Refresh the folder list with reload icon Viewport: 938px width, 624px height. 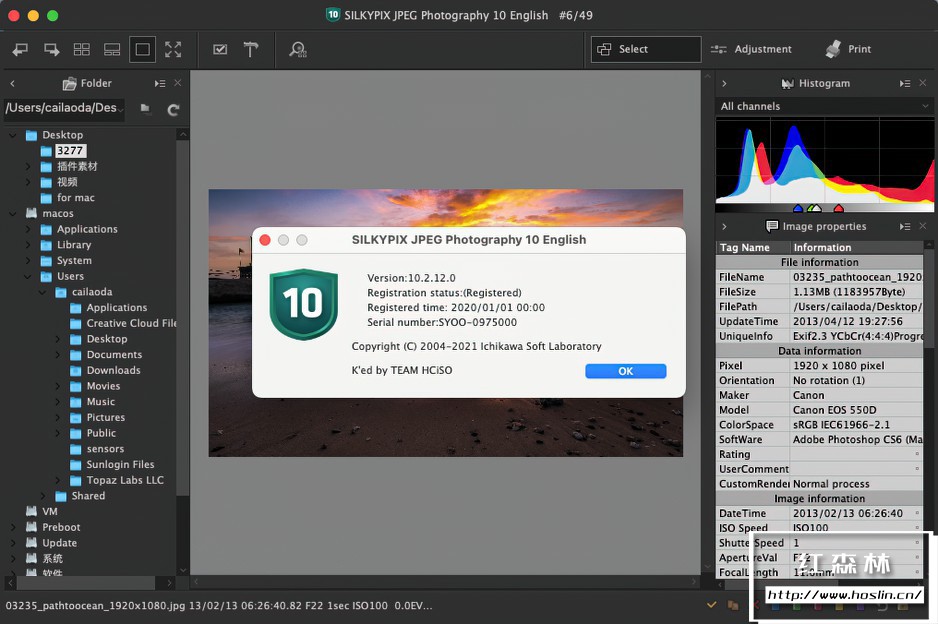173,109
